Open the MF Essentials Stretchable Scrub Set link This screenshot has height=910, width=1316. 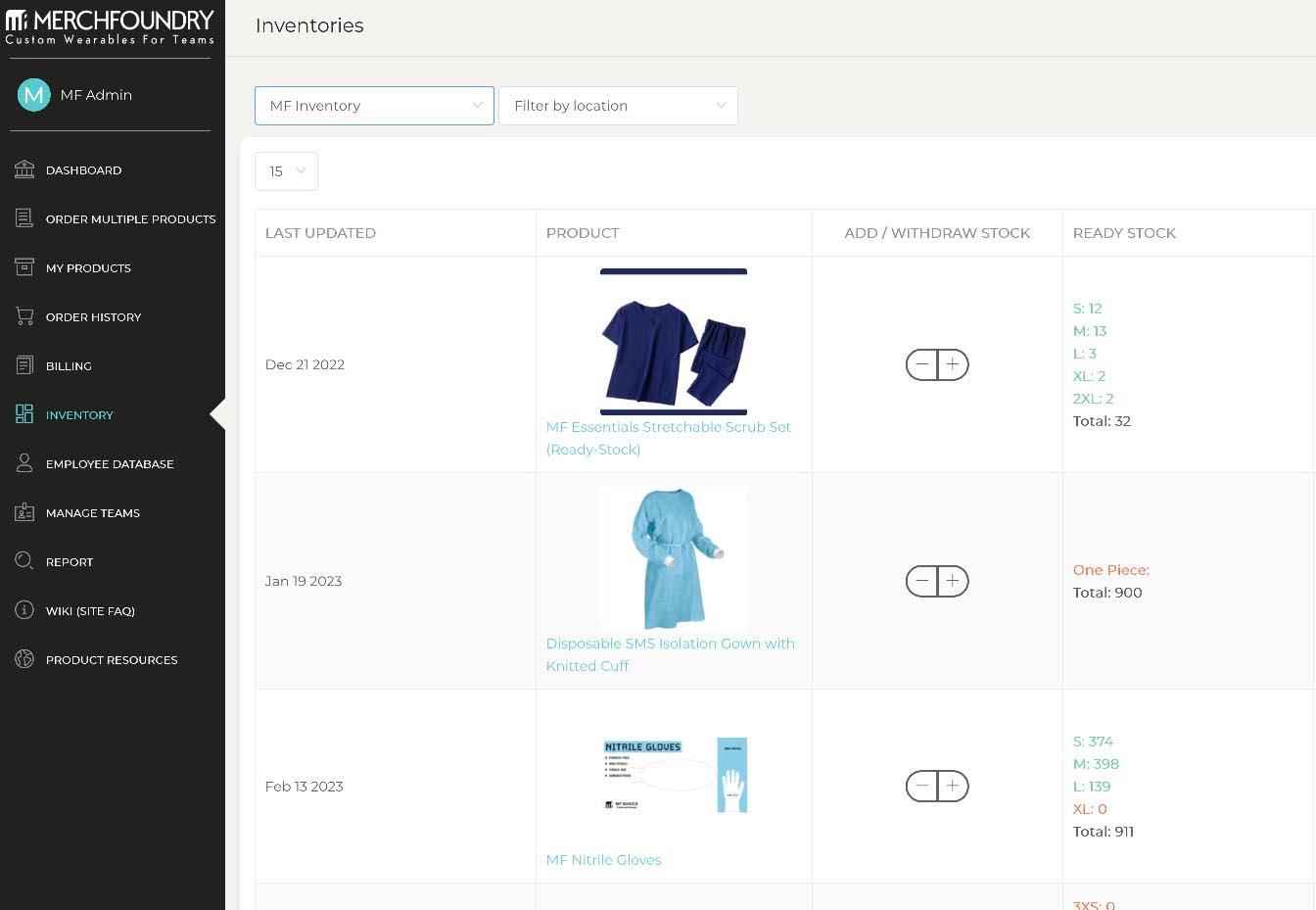click(669, 438)
